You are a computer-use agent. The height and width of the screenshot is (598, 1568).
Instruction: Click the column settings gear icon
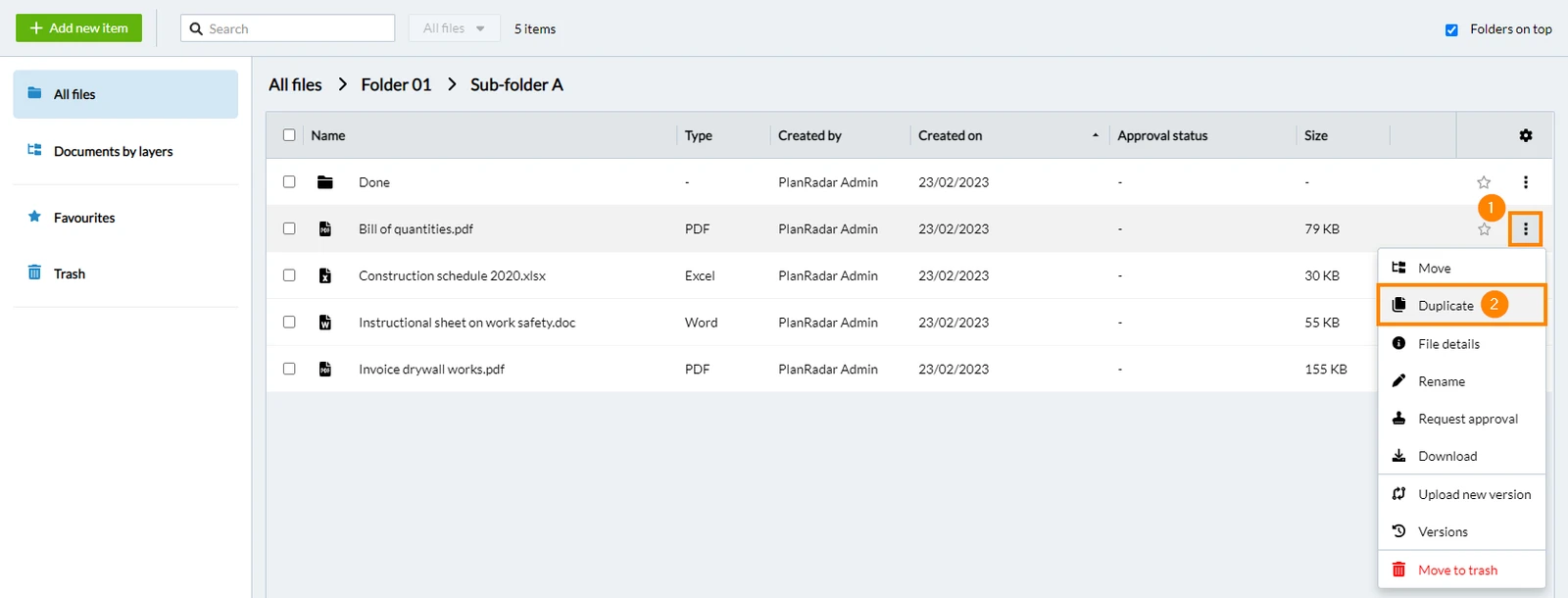[1525, 135]
